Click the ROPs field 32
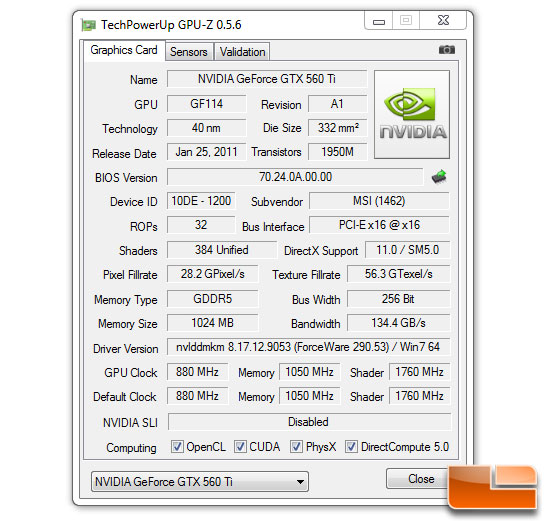Image resolution: width=550 pixels, height=521 pixels. pyautogui.click(x=201, y=225)
